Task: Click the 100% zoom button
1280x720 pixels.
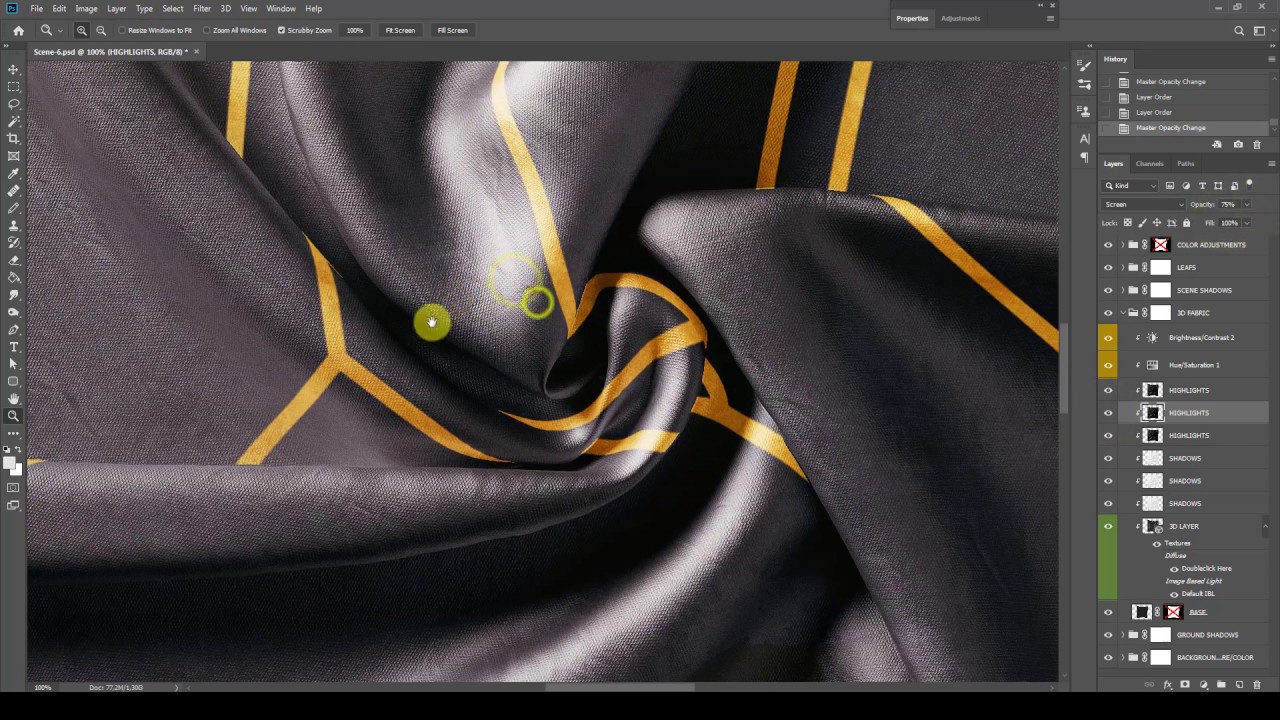Action: tap(355, 30)
